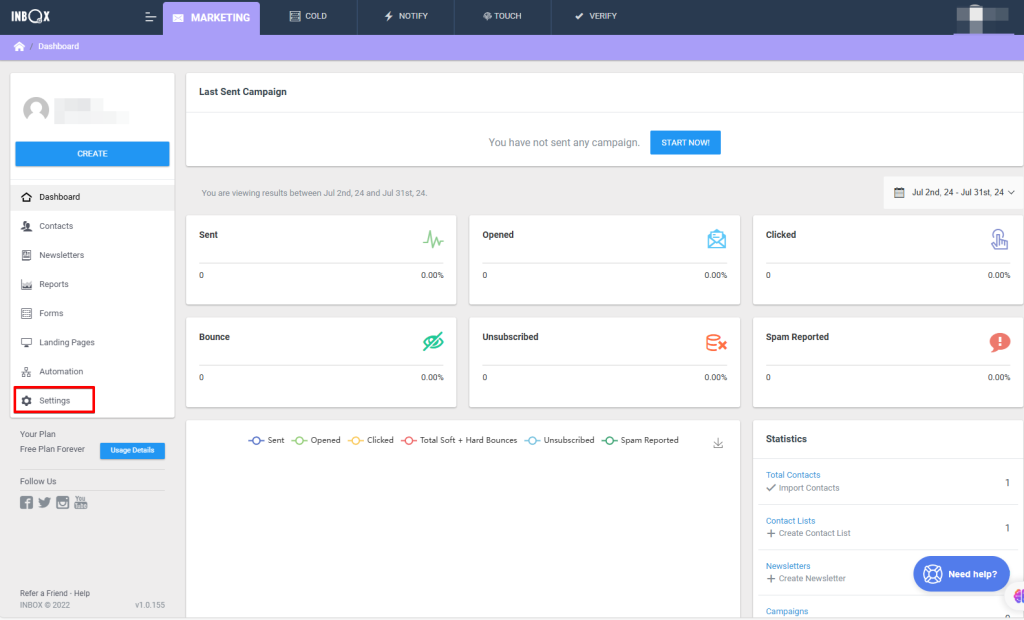Click the user avatar icon in sidebar
This screenshot has height=620, width=1024.
click(x=36, y=110)
